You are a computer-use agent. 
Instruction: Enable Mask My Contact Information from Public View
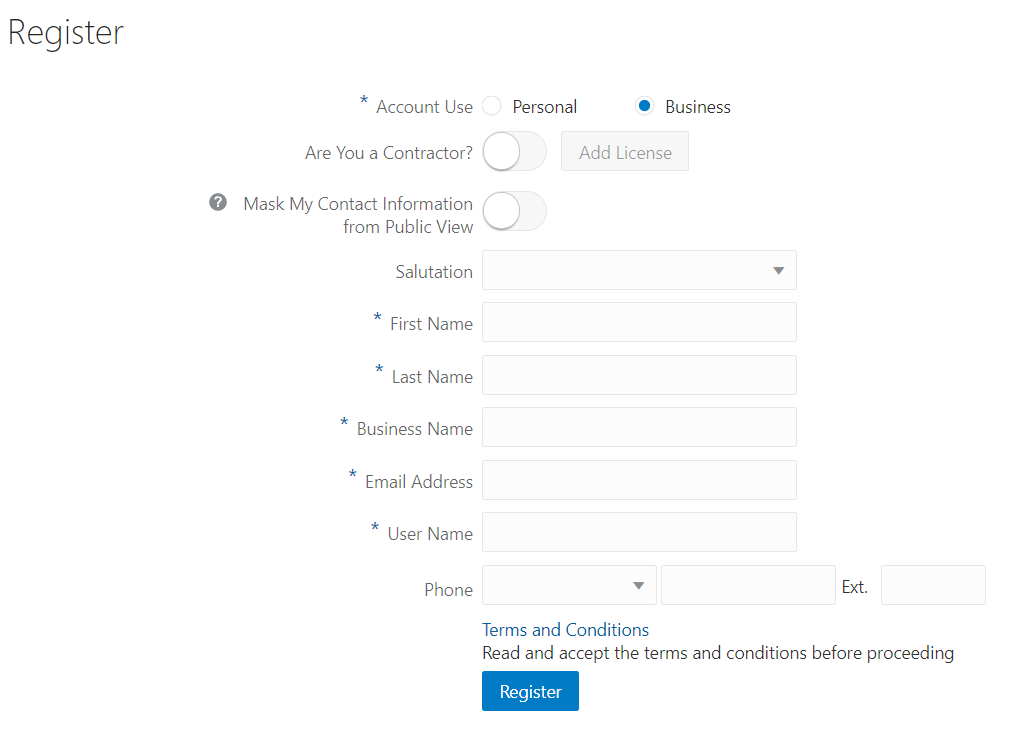coord(513,211)
